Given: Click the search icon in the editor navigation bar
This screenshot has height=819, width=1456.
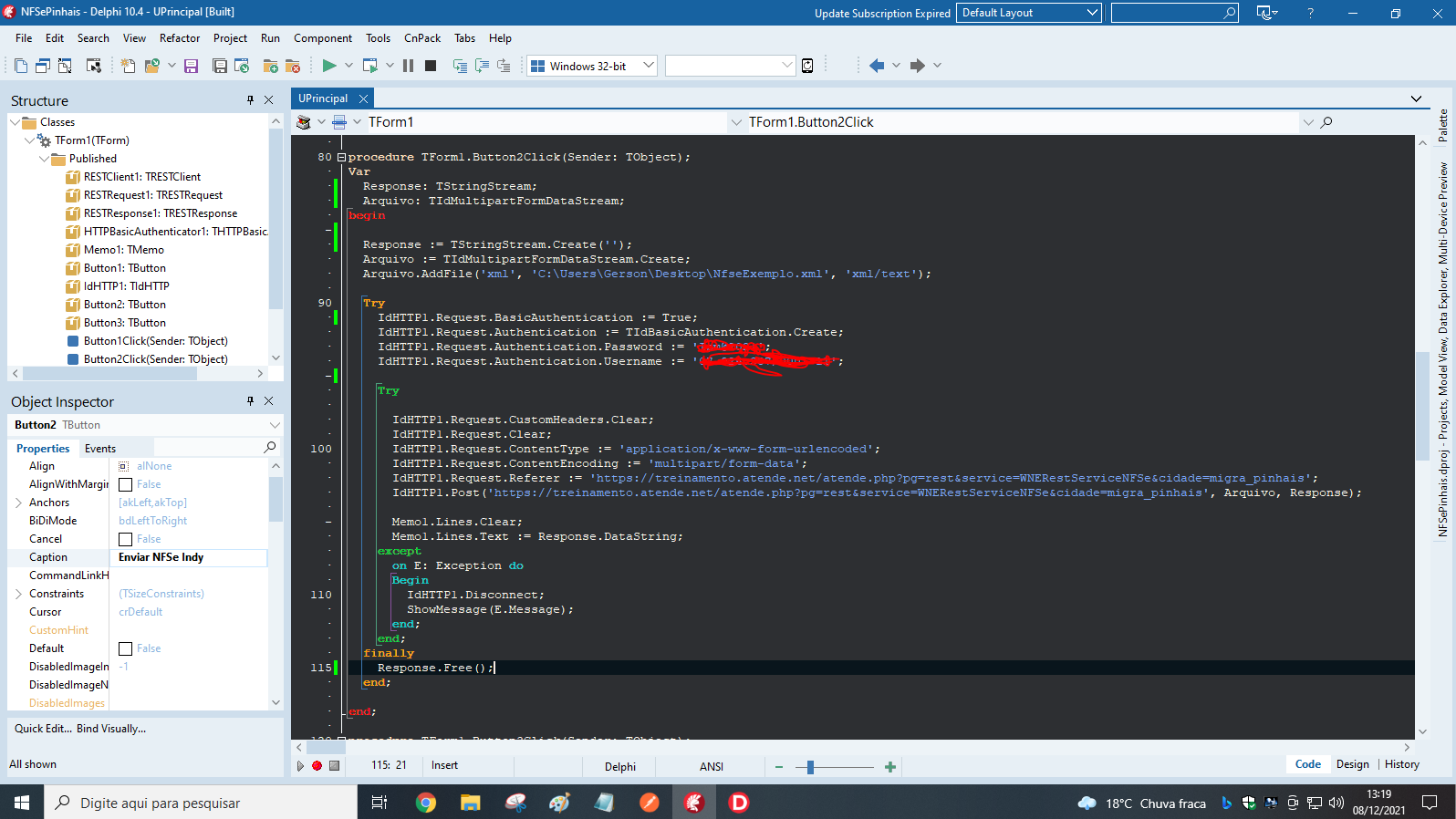Looking at the screenshot, I should pos(1326,122).
